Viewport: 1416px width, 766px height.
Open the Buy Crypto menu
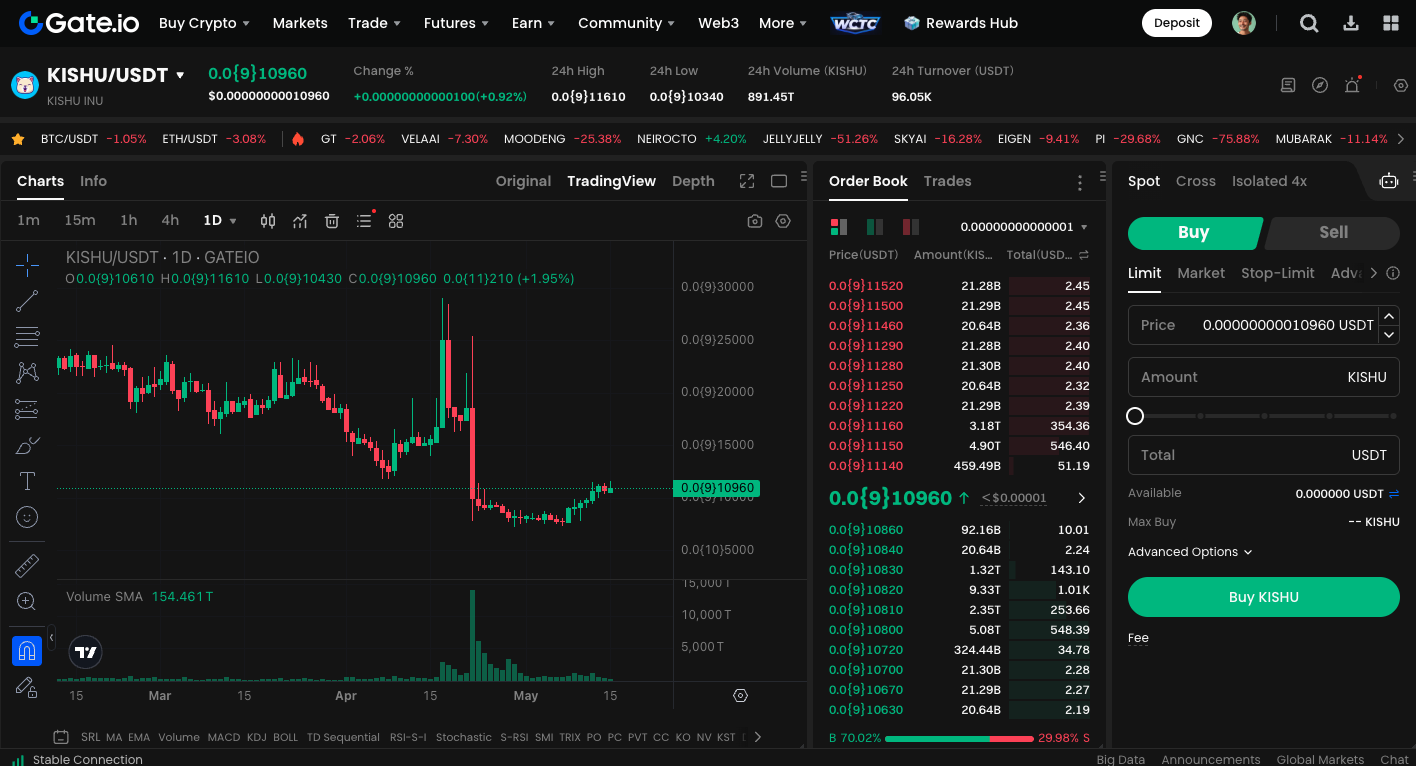(x=205, y=23)
